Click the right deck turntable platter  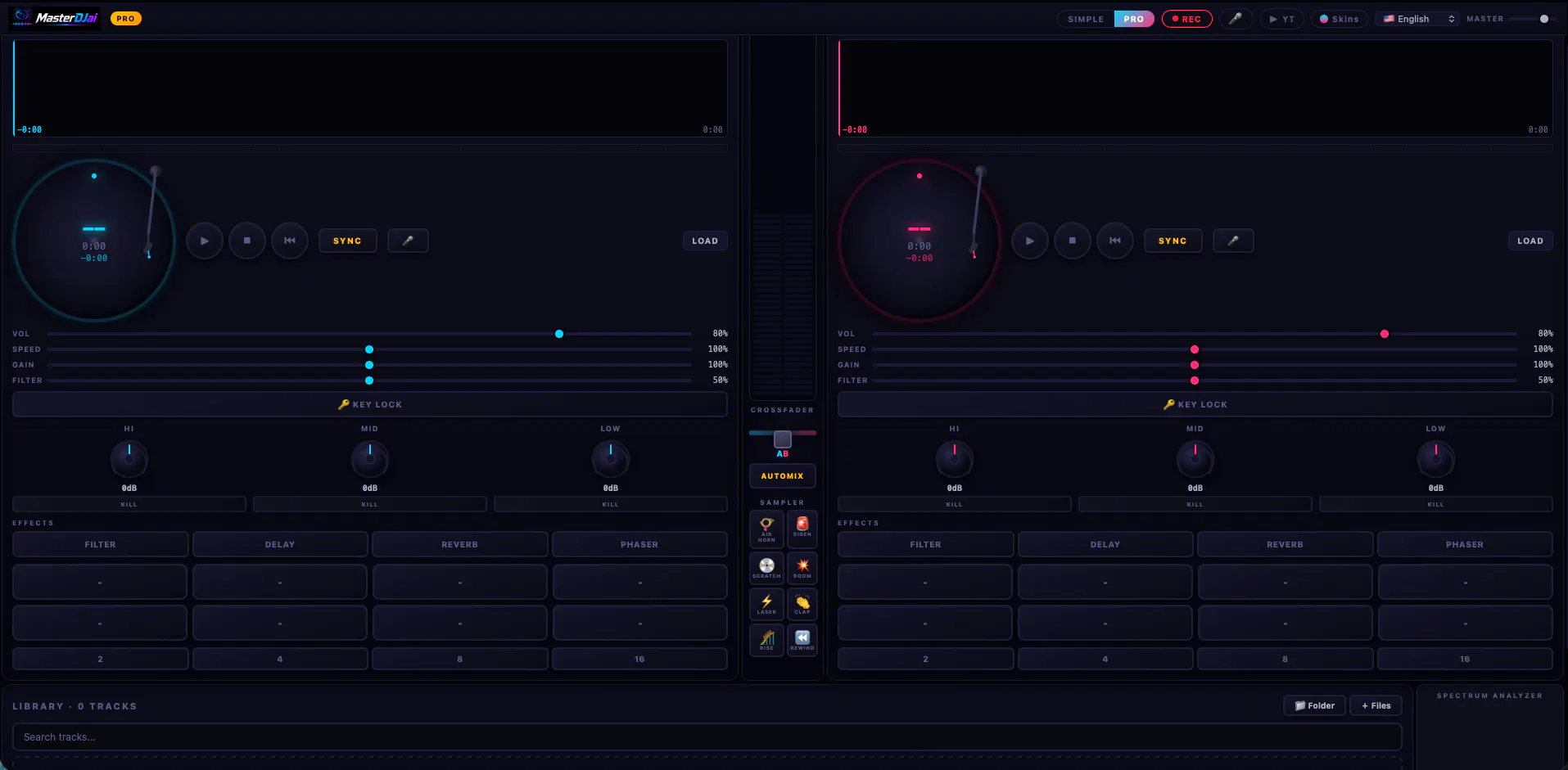click(920, 241)
